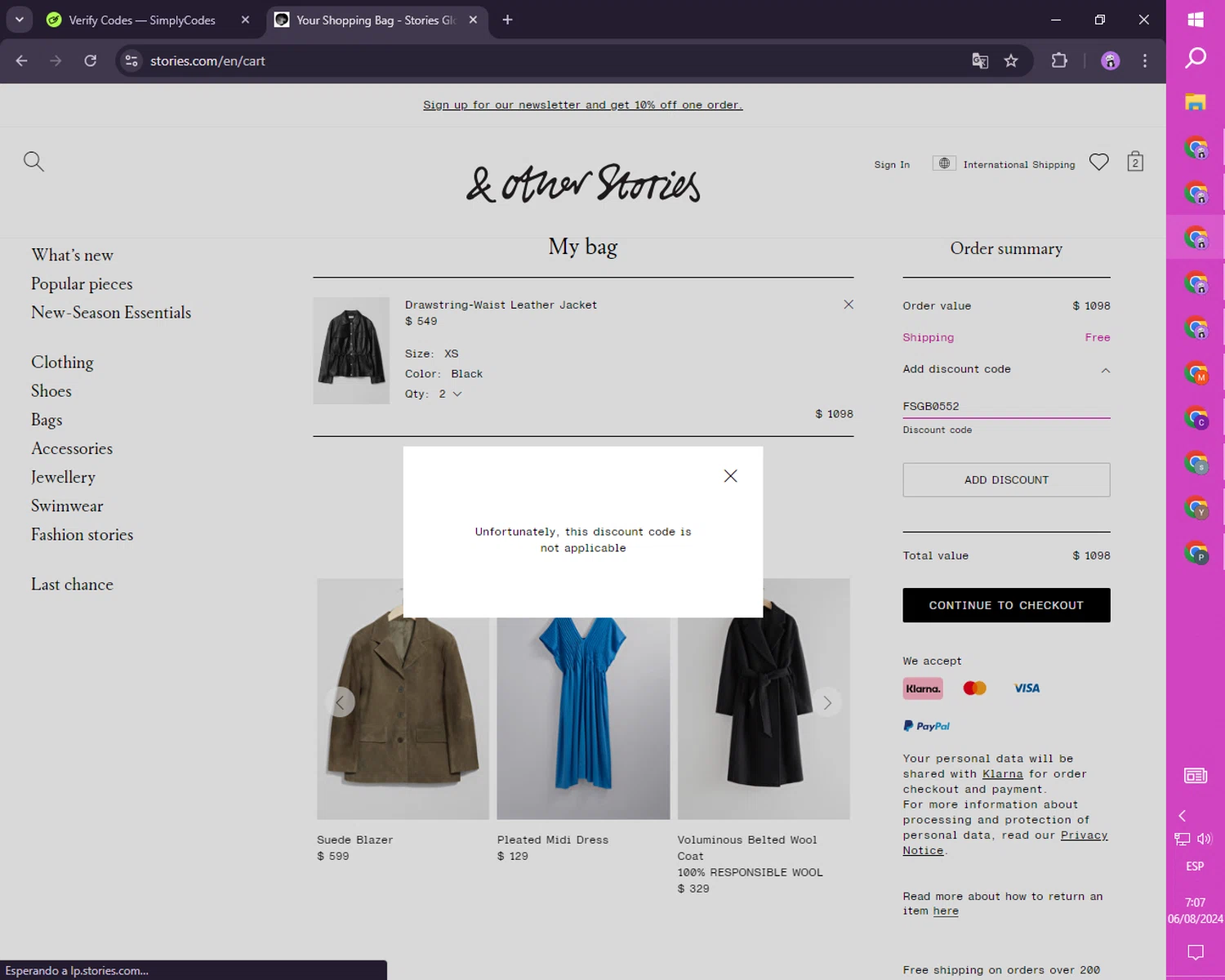The image size is (1225, 980).
Task: Open the Swimwear category
Action: (67, 506)
